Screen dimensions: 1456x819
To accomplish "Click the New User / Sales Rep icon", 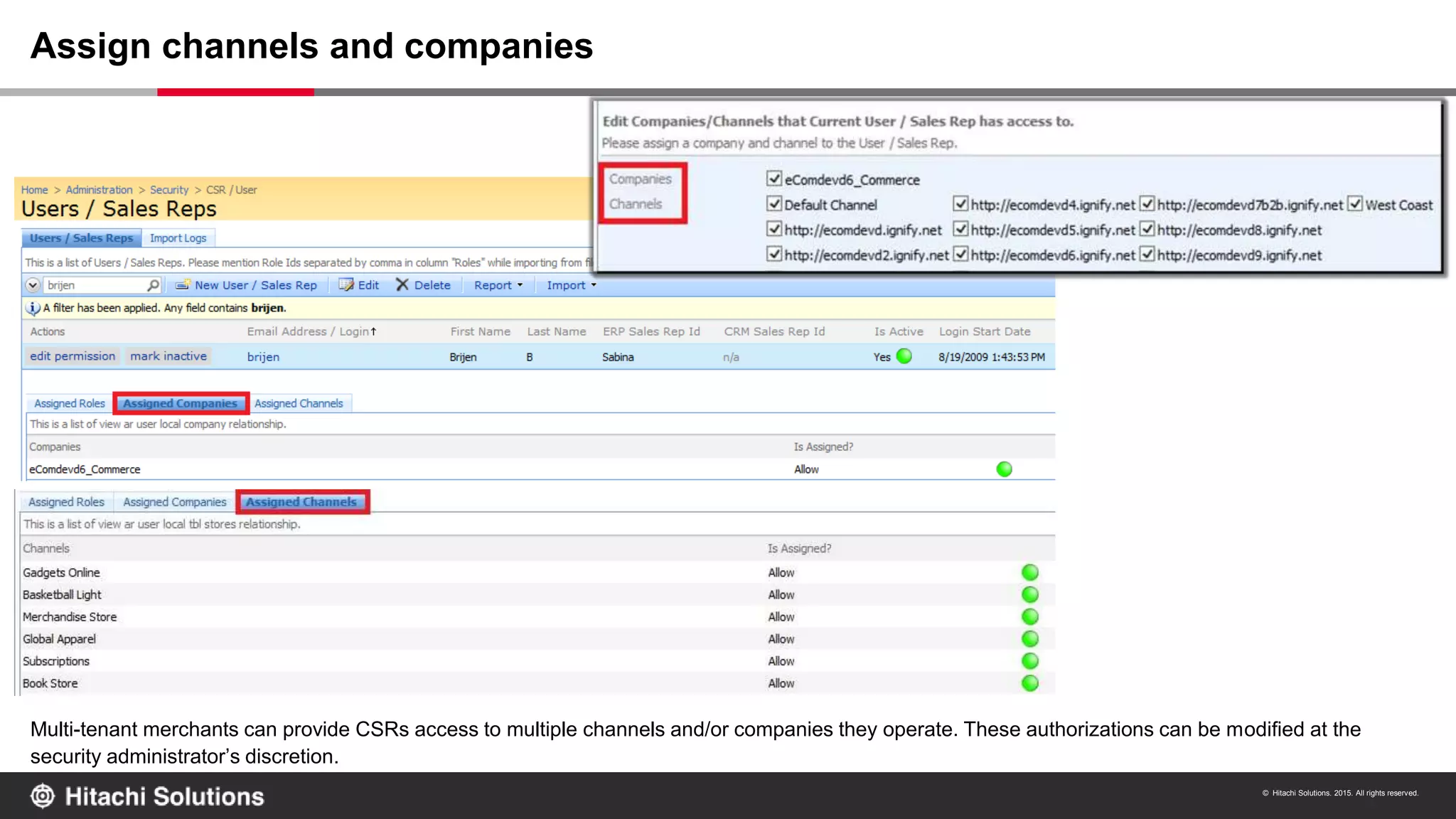I will [x=183, y=284].
